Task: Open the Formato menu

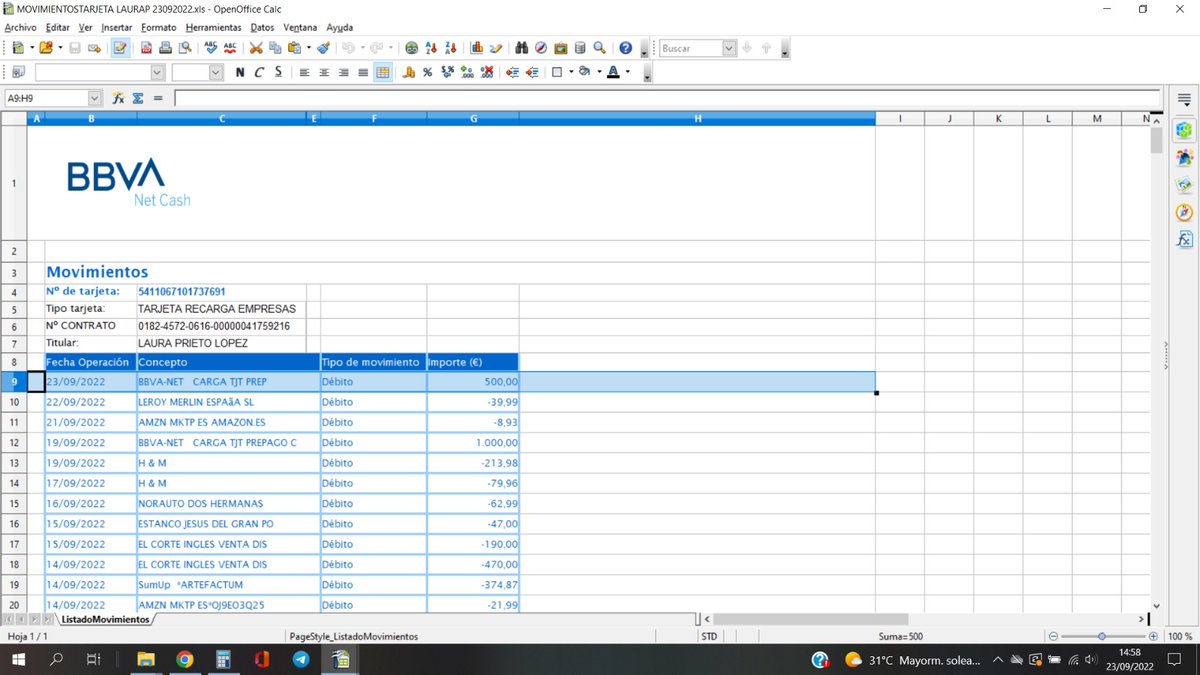Action: click(x=158, y=28)
